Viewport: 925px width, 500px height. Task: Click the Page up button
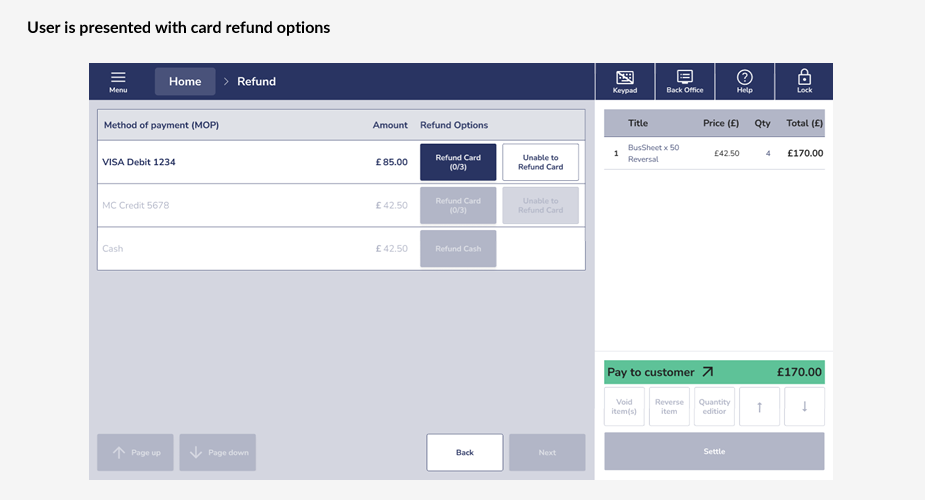[135, 452]
